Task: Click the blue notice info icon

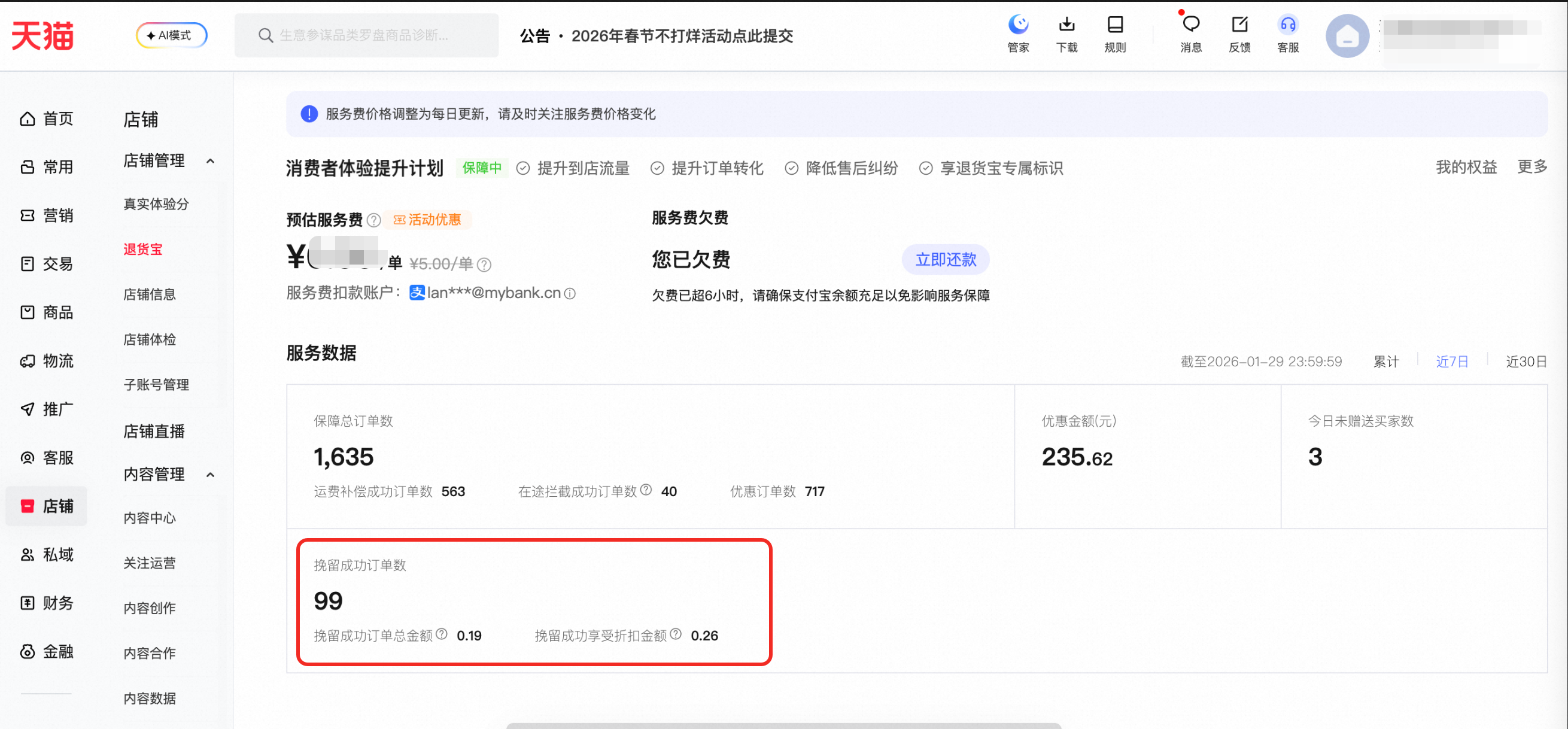Action: [x=309, y=114]
